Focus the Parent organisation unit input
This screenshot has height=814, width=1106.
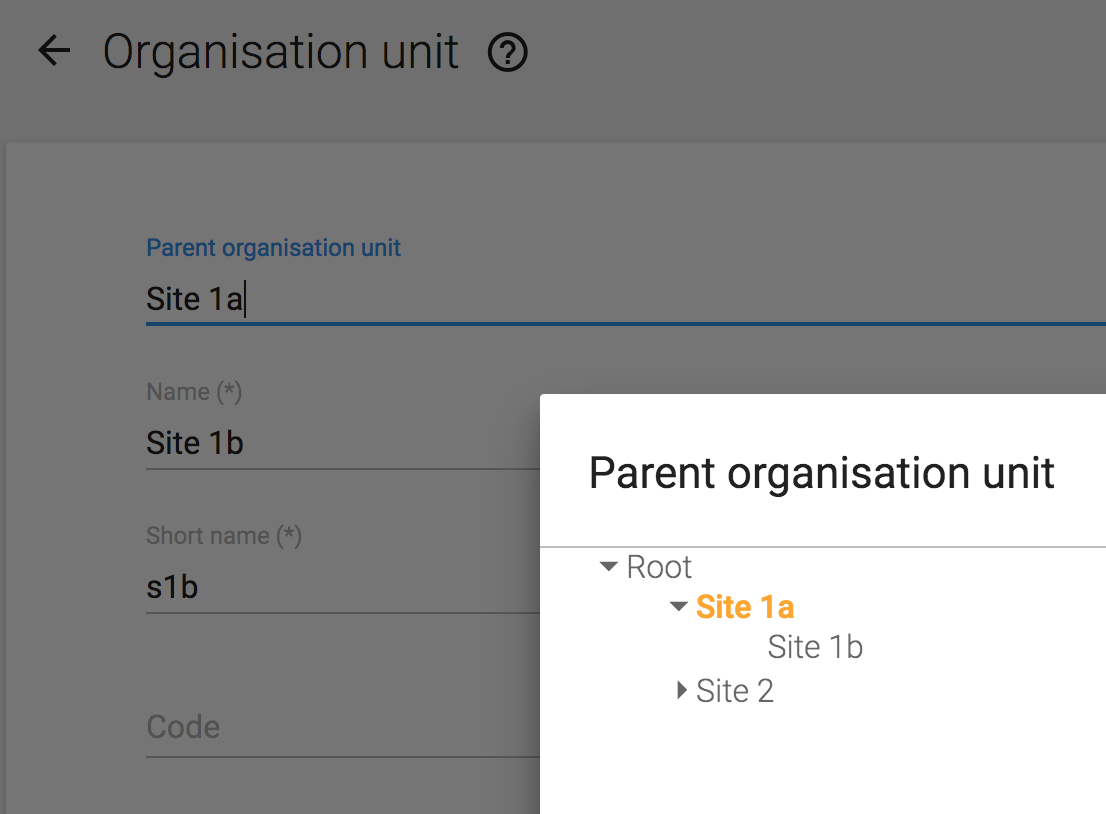[600, 299]
